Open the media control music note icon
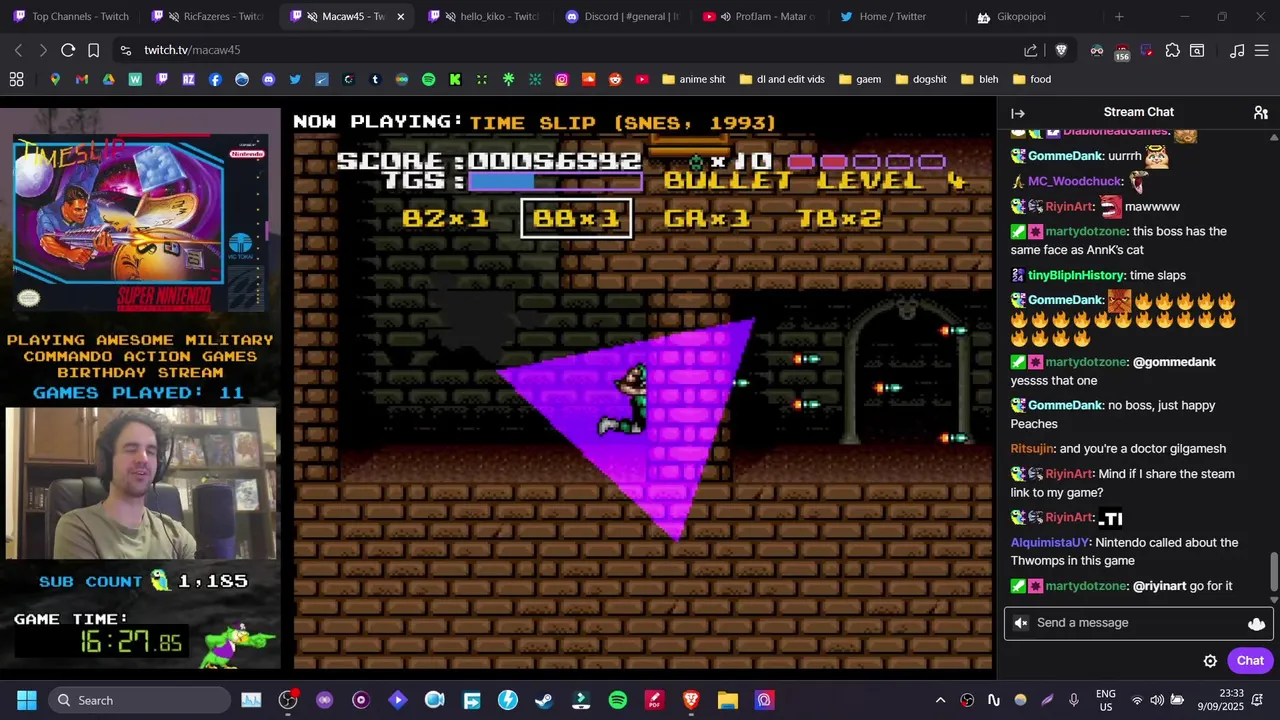Image resolution: width=1280 pixels, height=720 pixels. click(1237, 50)
